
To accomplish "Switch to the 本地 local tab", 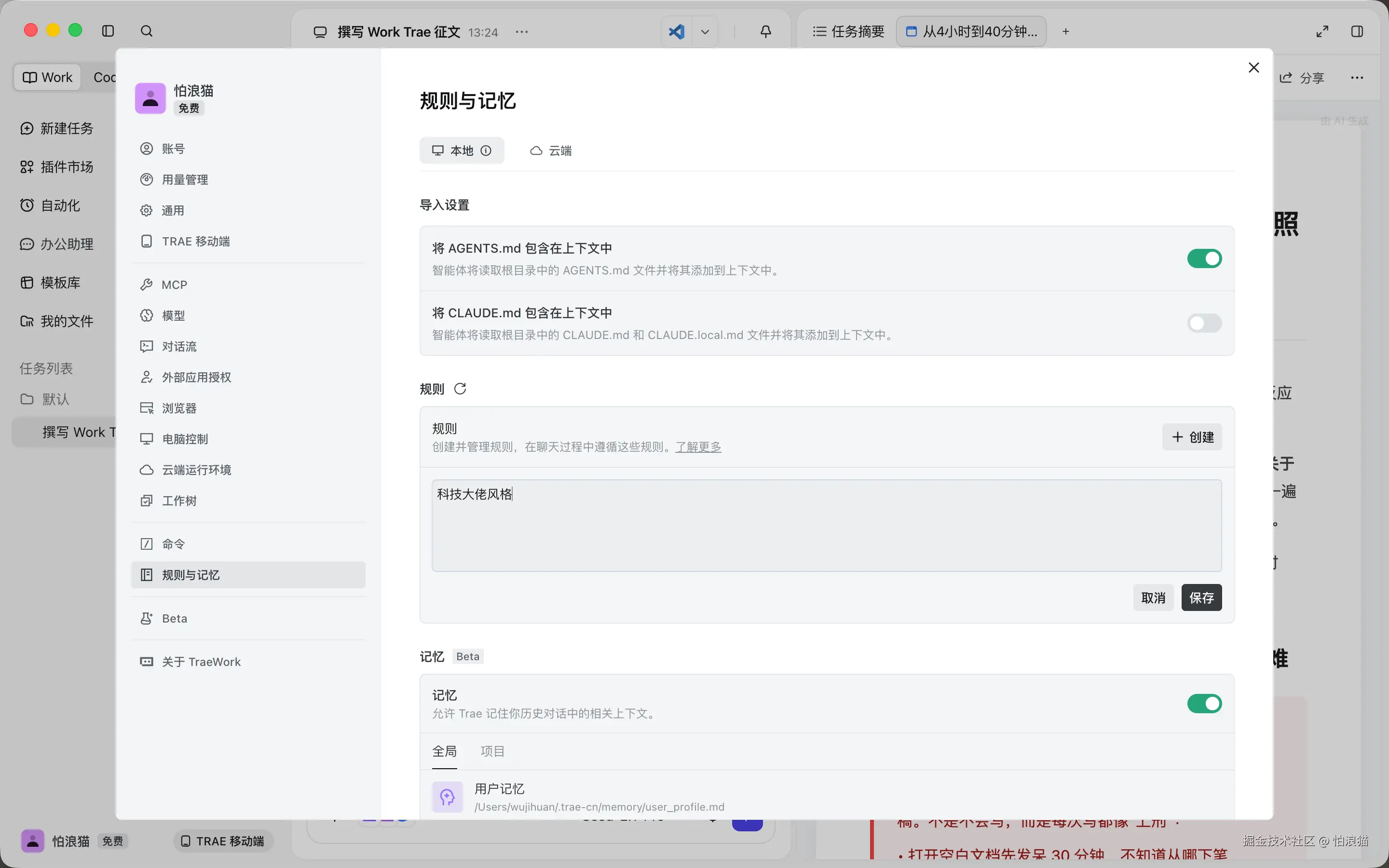I will (462, 150).
